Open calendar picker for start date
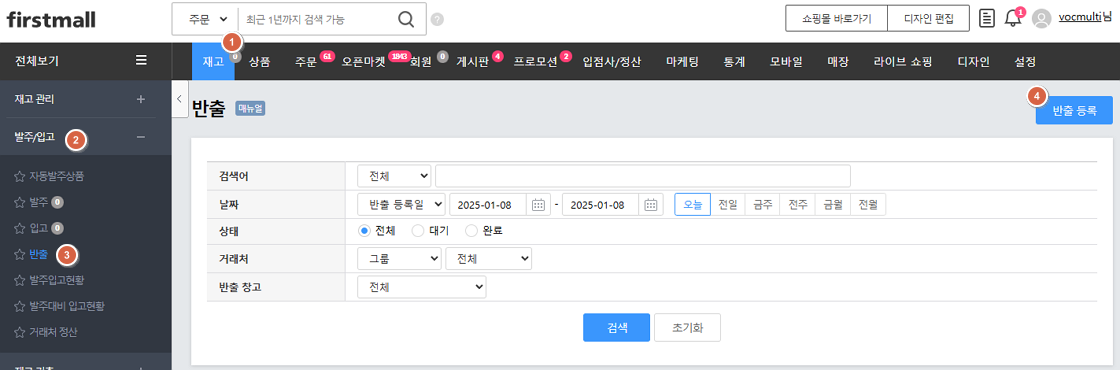The image size is (1120, 370). click(538, 205)
